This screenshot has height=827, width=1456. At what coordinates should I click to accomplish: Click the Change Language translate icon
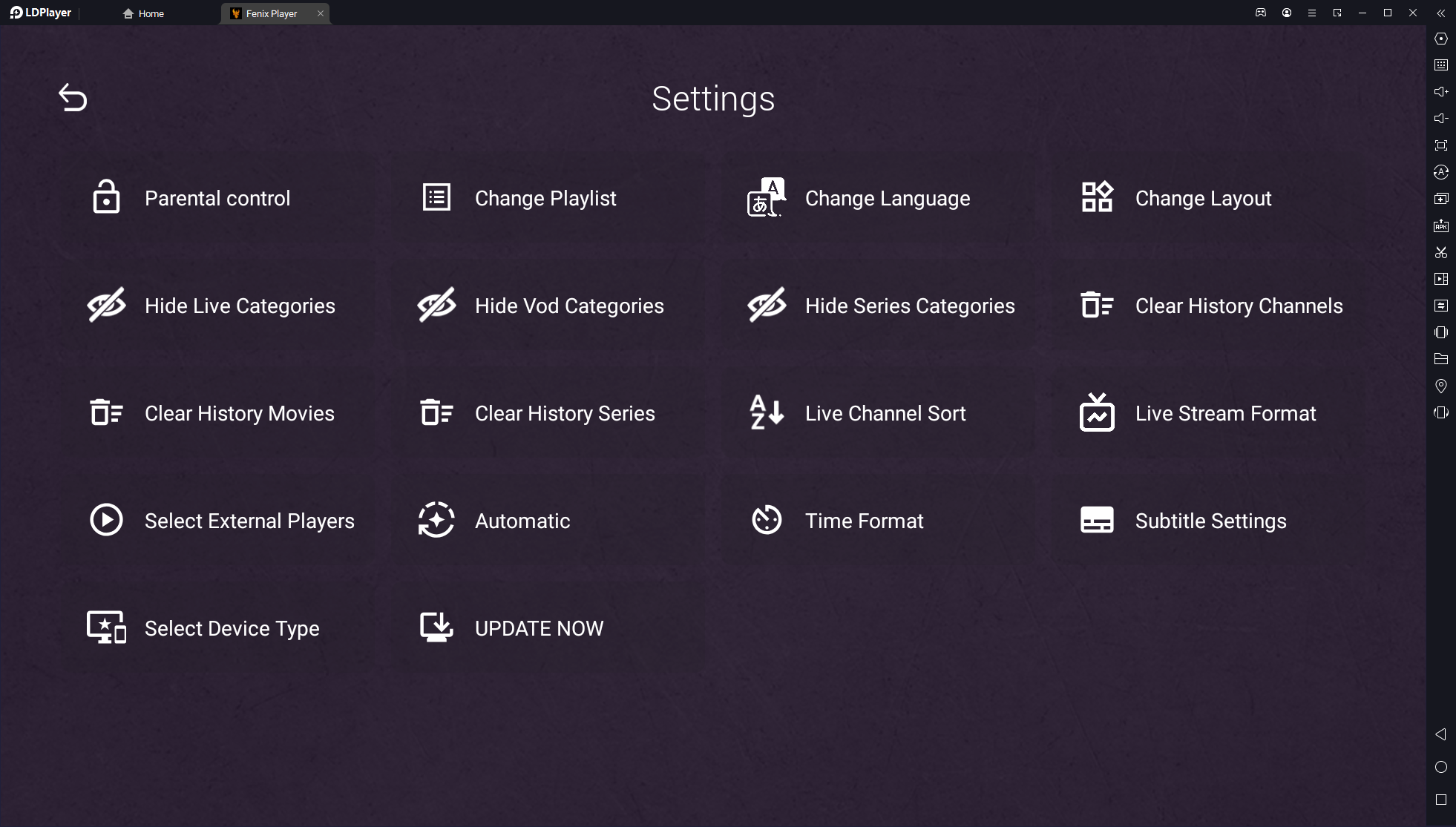(x=767, y=197)
